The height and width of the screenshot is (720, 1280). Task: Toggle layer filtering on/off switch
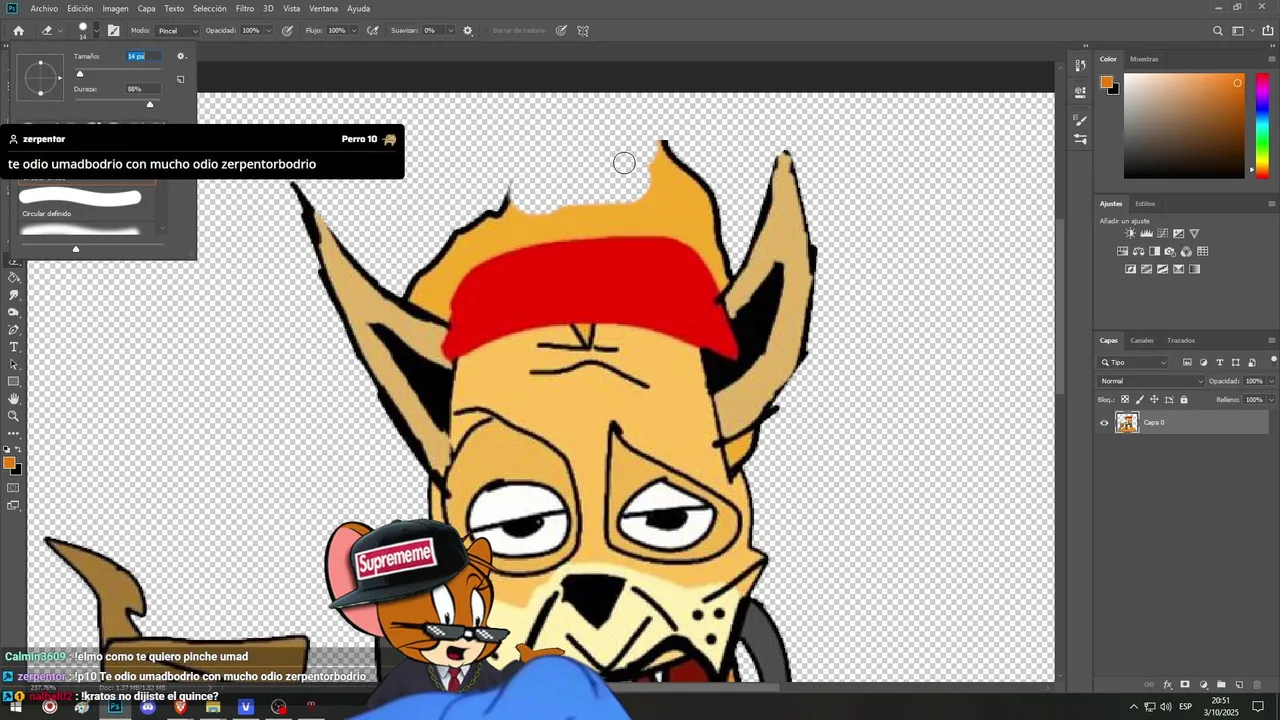(x=1273, y=360)
